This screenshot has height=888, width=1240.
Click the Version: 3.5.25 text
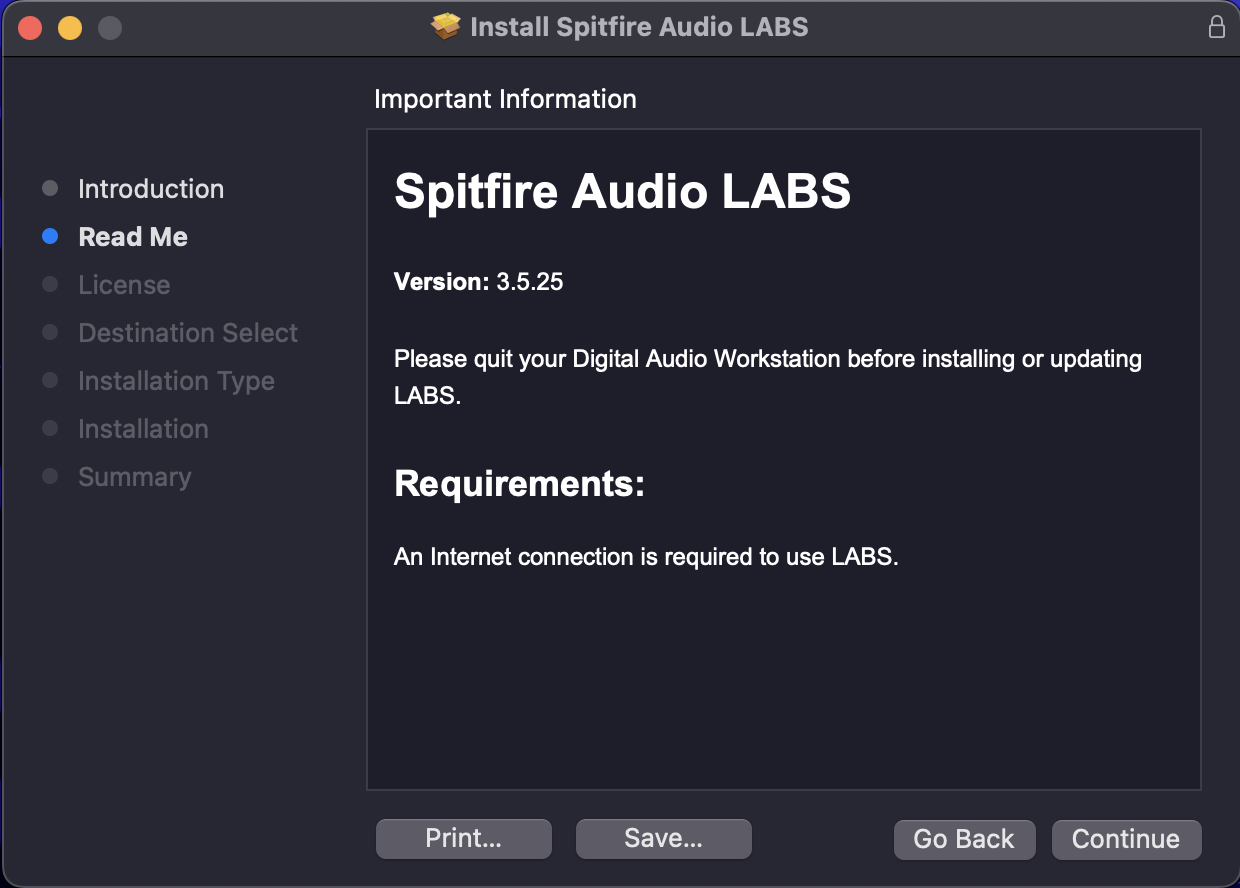click(x=478, y=282)
